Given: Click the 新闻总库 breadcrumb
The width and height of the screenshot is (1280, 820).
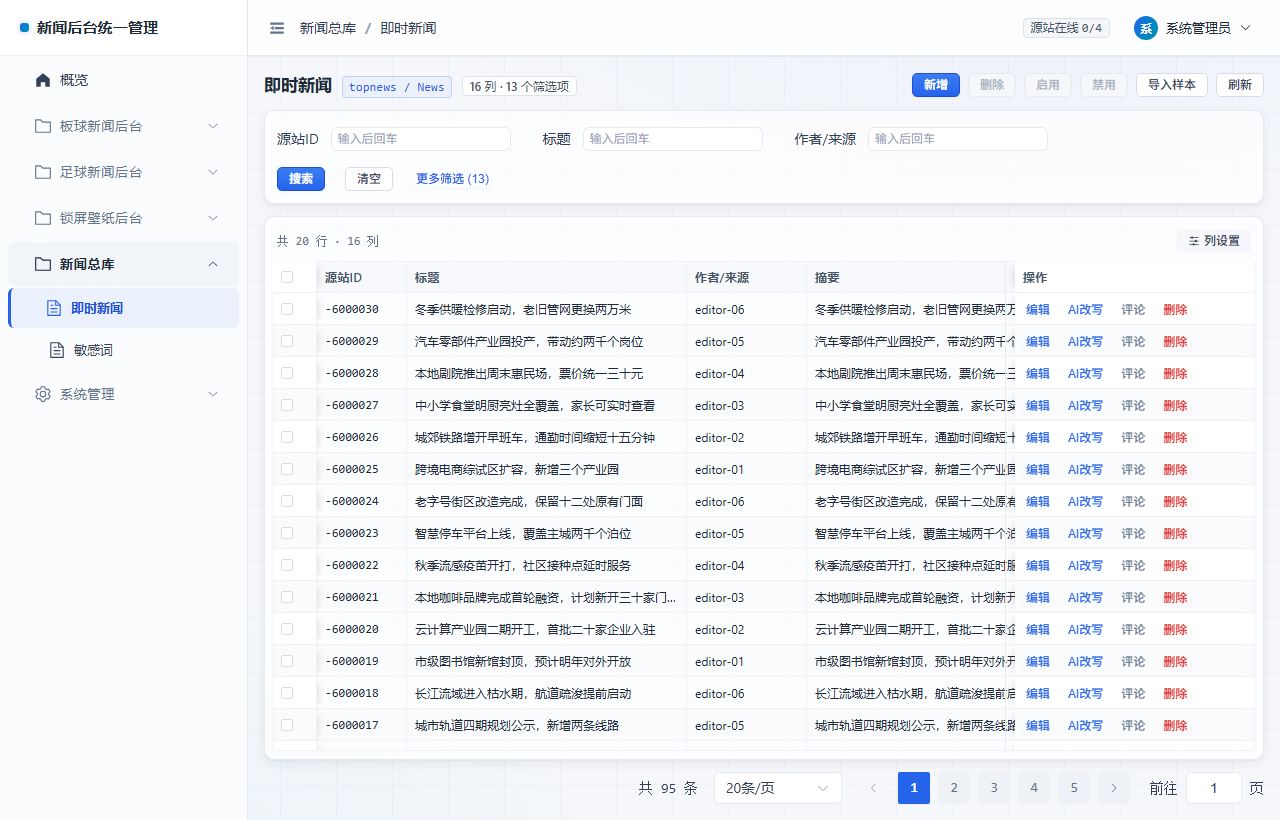Looking at the screenshot, I should pyautogui.click(x=328, y=28).
